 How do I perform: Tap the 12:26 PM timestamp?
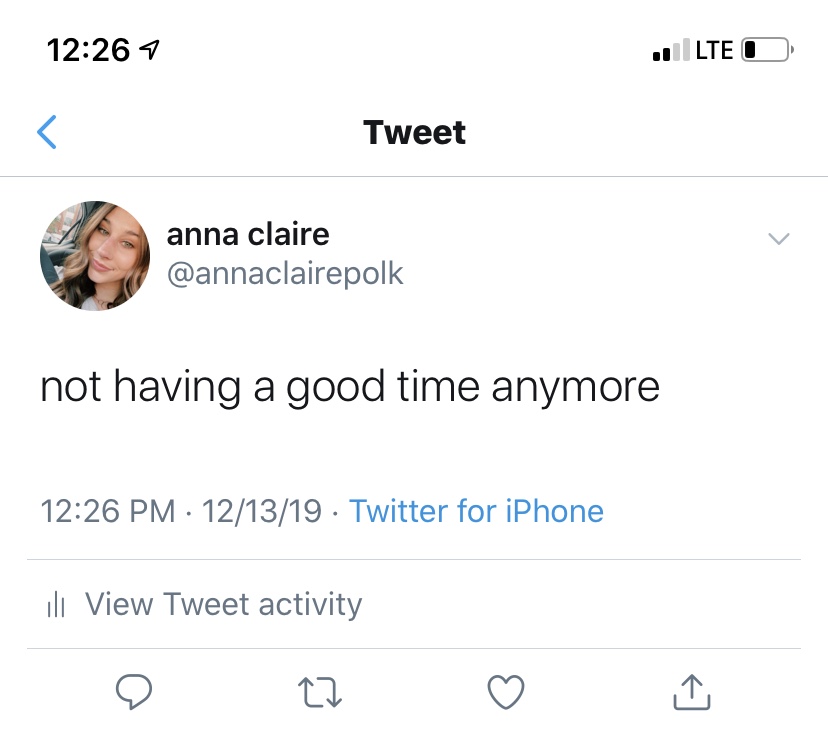(x=108, y=512)
